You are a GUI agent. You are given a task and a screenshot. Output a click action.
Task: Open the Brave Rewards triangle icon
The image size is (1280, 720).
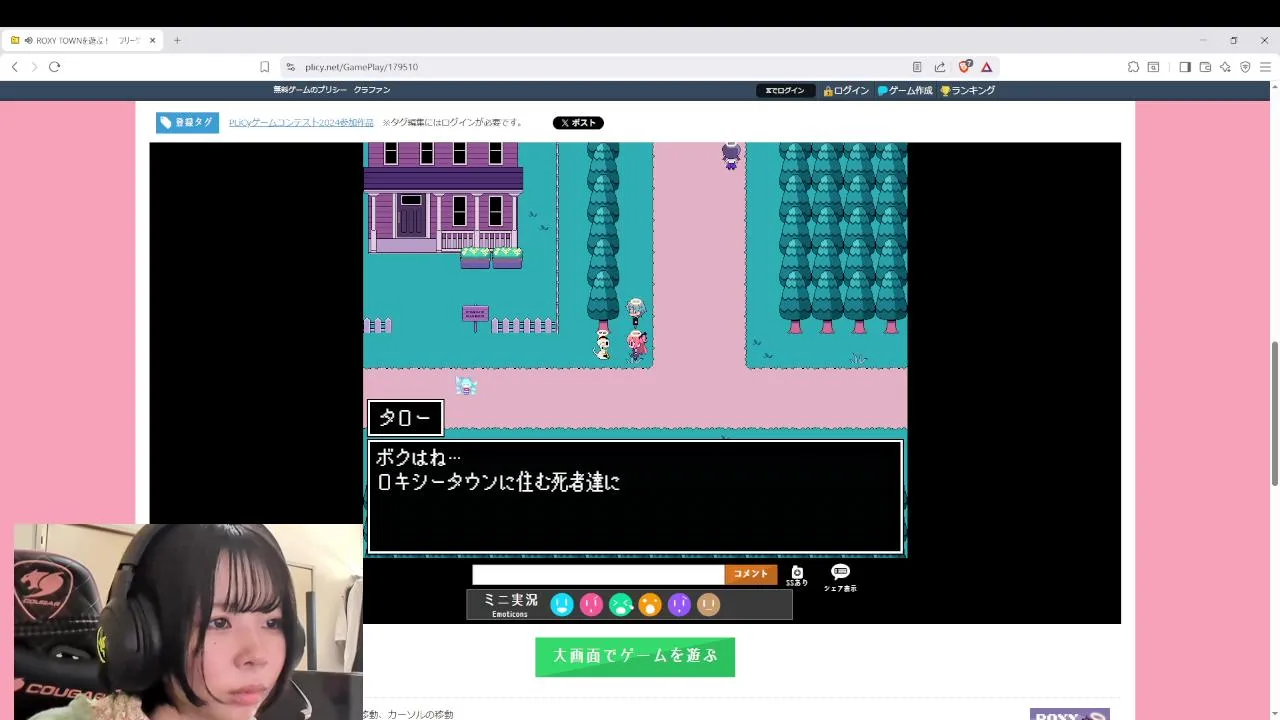(x=987, y=67)
